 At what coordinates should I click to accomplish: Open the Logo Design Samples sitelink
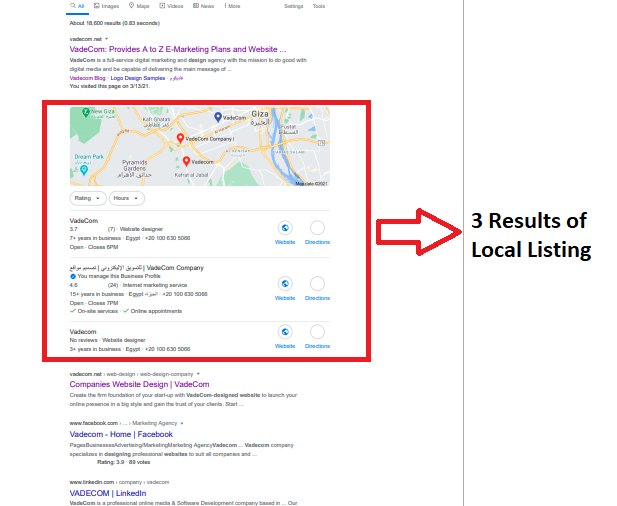(x=138, y=78)
